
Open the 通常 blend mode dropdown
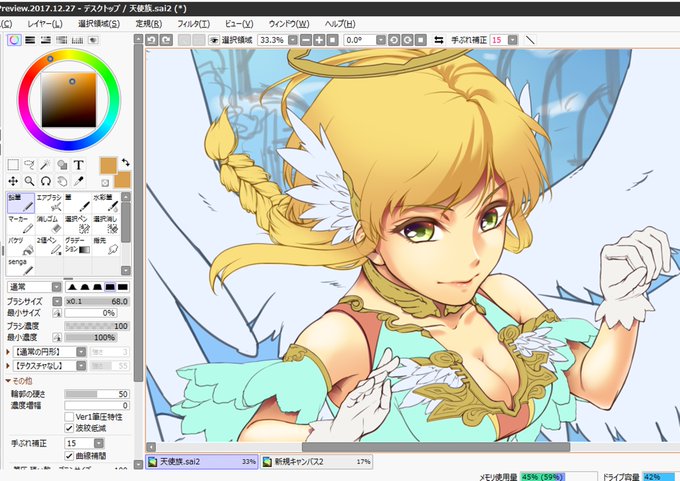(x=35, y=287)
